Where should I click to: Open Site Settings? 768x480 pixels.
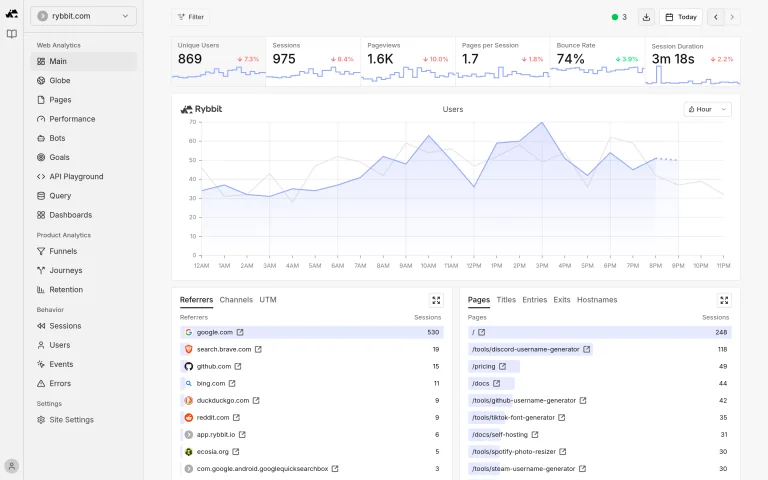[83, 420]
